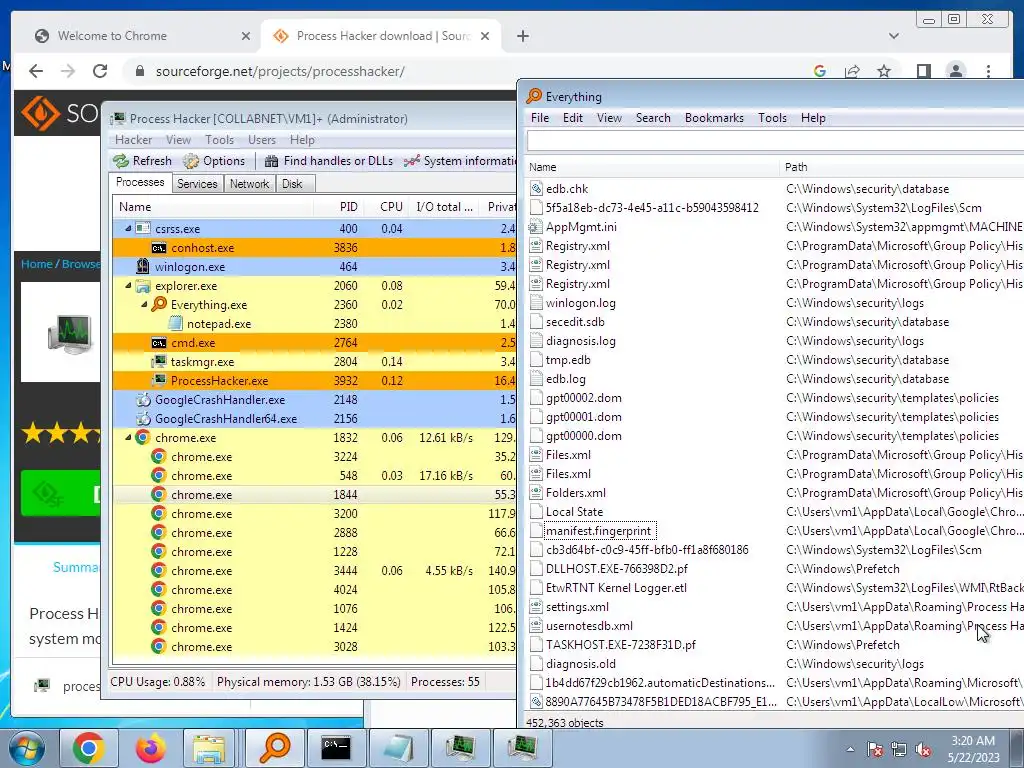Click the taskbar clock showing 3:20 AM
The width and height of the screenshot is (1024, 768).
point(973,749)
